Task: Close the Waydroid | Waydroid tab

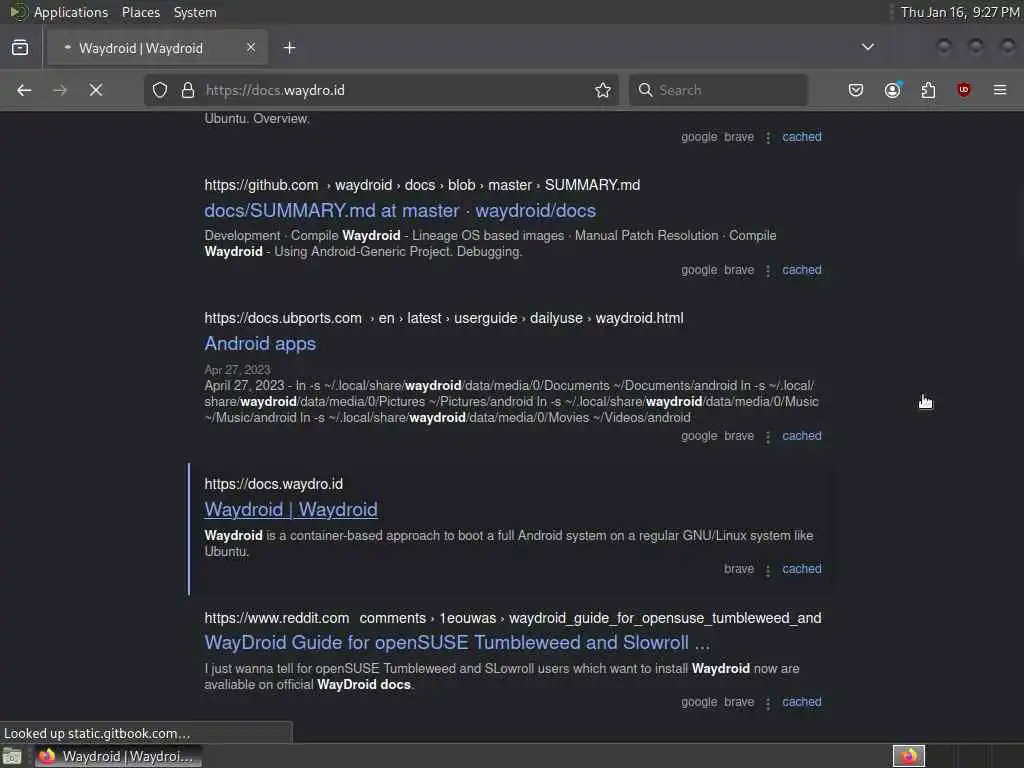Action: (x=251, y=48)
